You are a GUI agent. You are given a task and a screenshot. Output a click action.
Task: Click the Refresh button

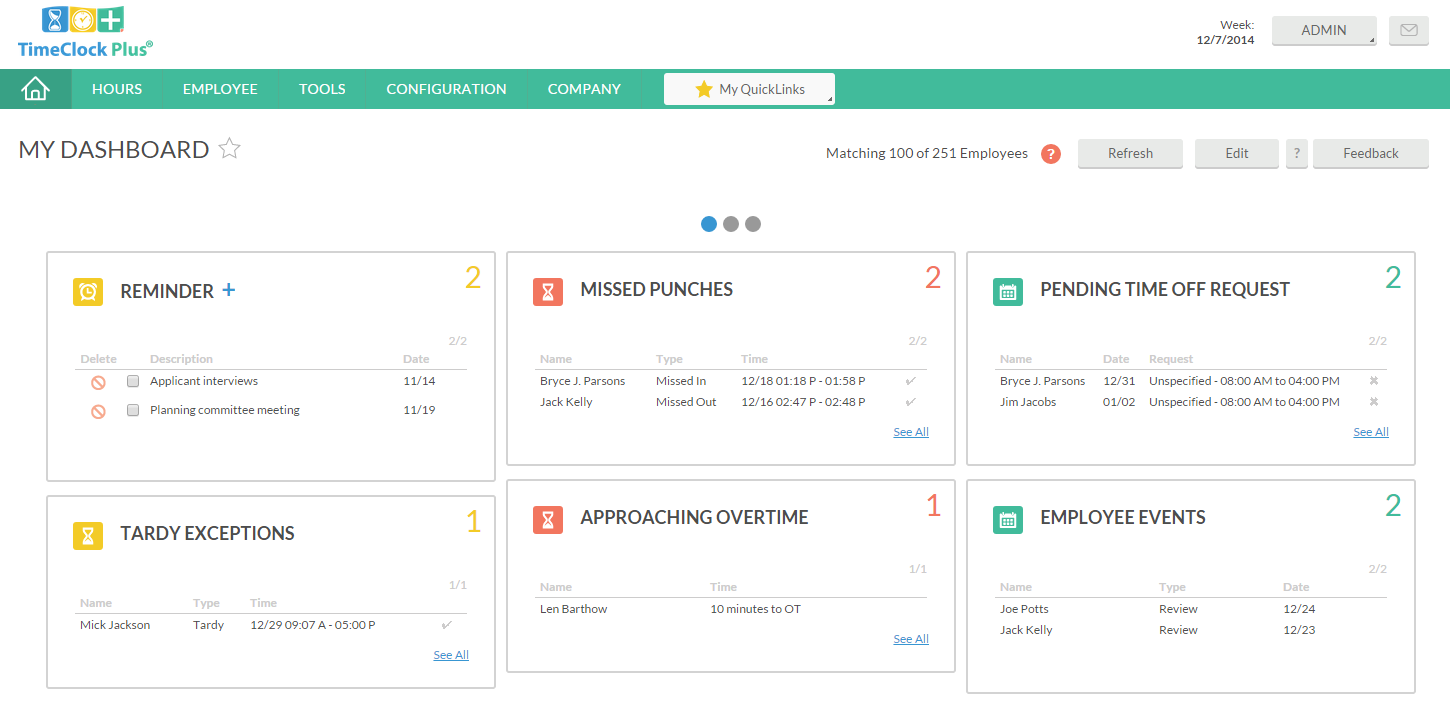[1130, 153]
